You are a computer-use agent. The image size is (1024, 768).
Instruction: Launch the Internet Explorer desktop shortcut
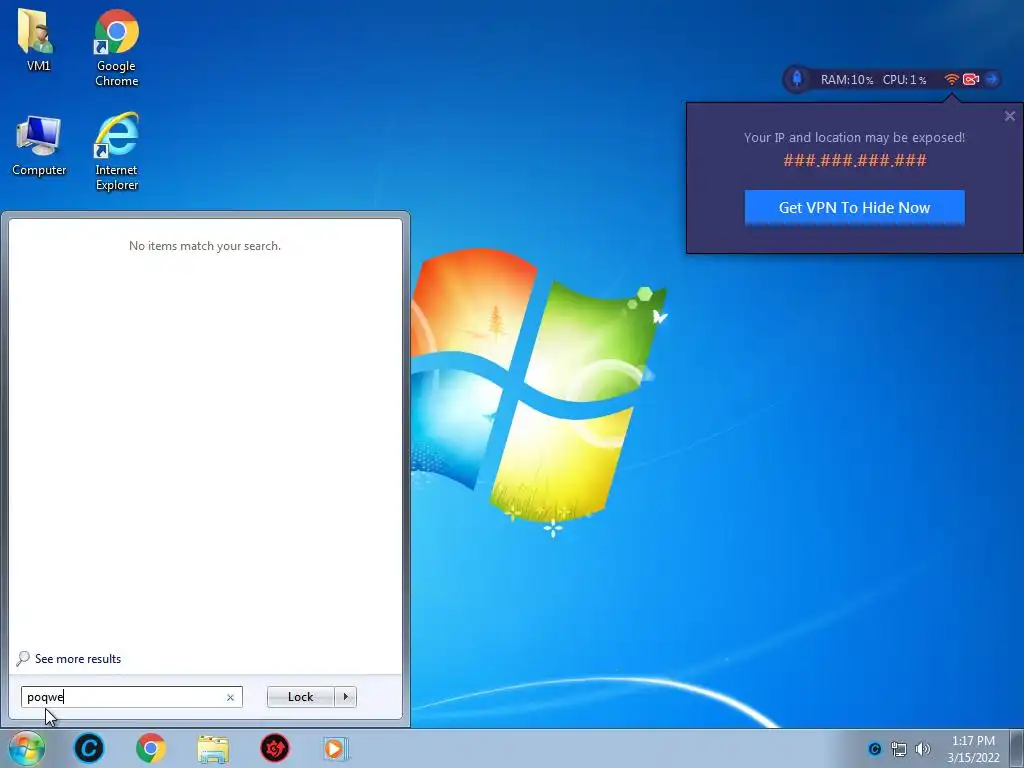(116, 152)
